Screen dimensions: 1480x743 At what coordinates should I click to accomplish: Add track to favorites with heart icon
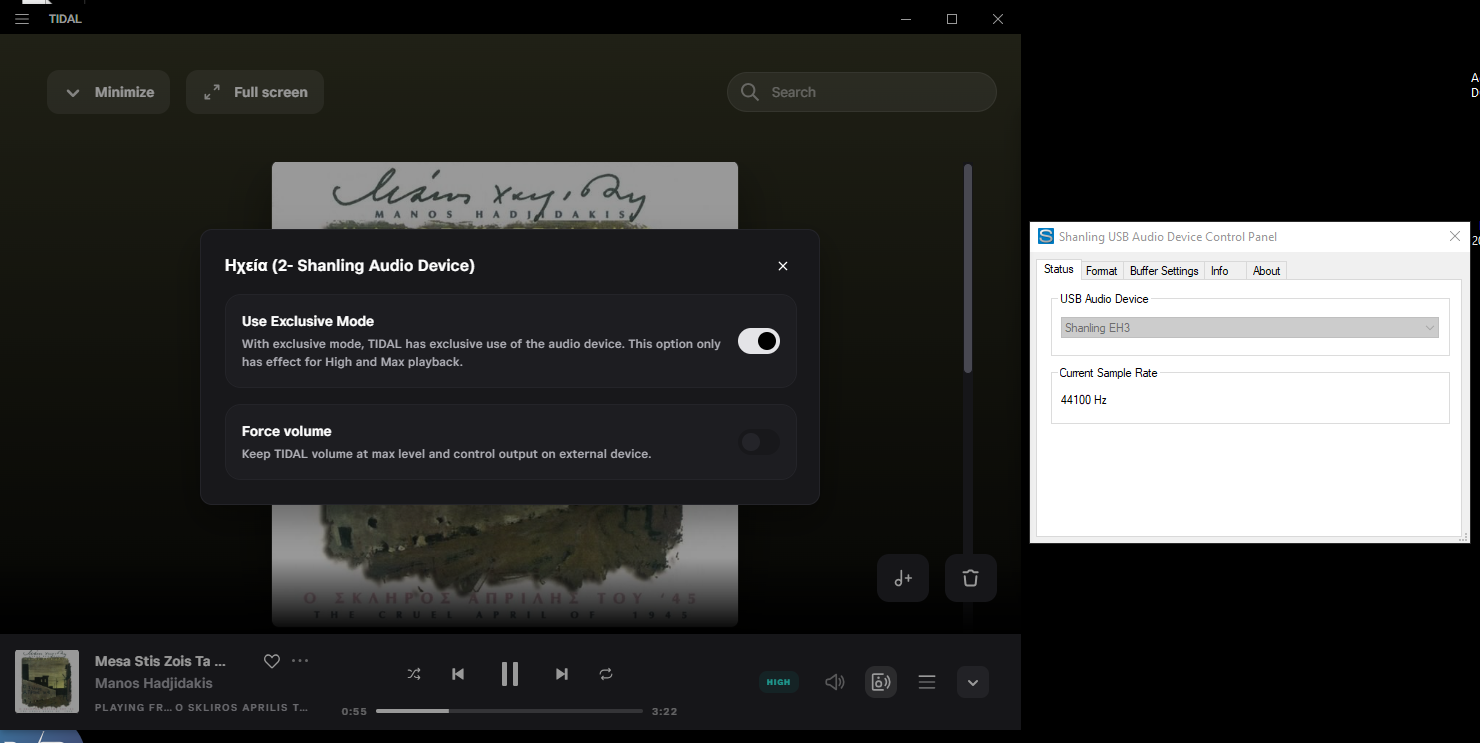click(x=271, y=661)
